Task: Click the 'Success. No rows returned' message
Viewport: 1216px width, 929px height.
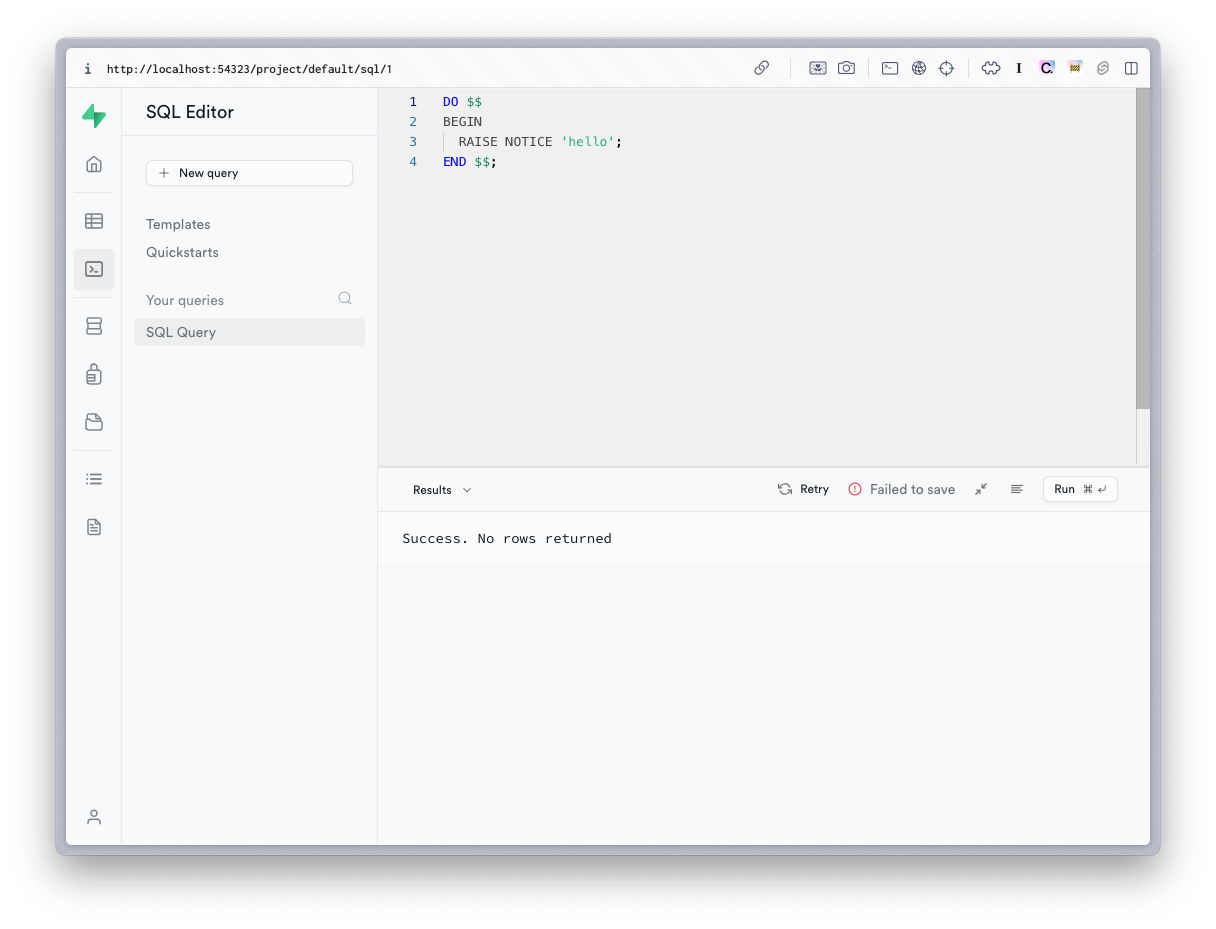Action: (x=507, y=538)
